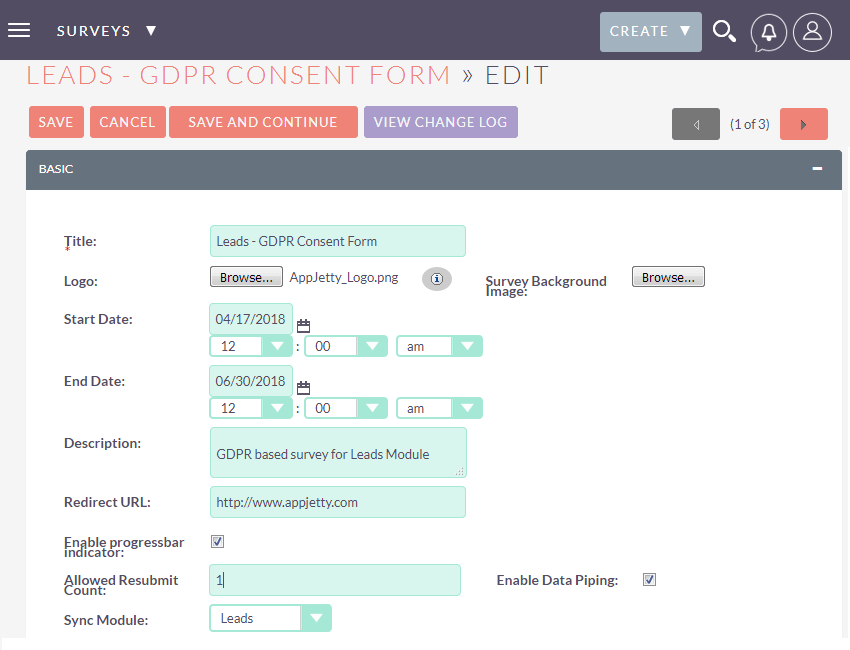Open the Create dropdown menu
Viewport: 850px width, 650px height.
(x=651, y=32)
